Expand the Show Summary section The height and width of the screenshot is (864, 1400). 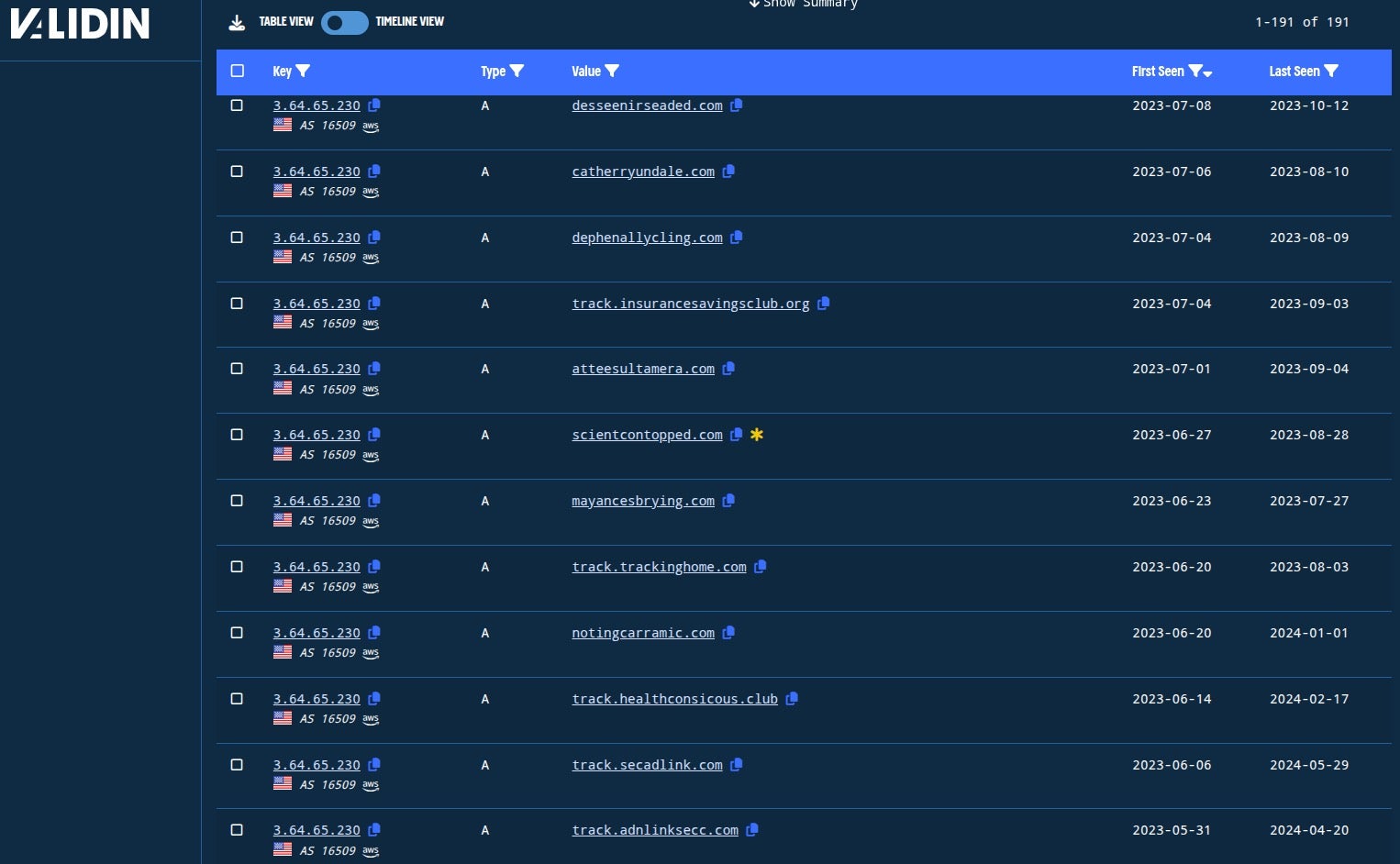coord(803,4)
